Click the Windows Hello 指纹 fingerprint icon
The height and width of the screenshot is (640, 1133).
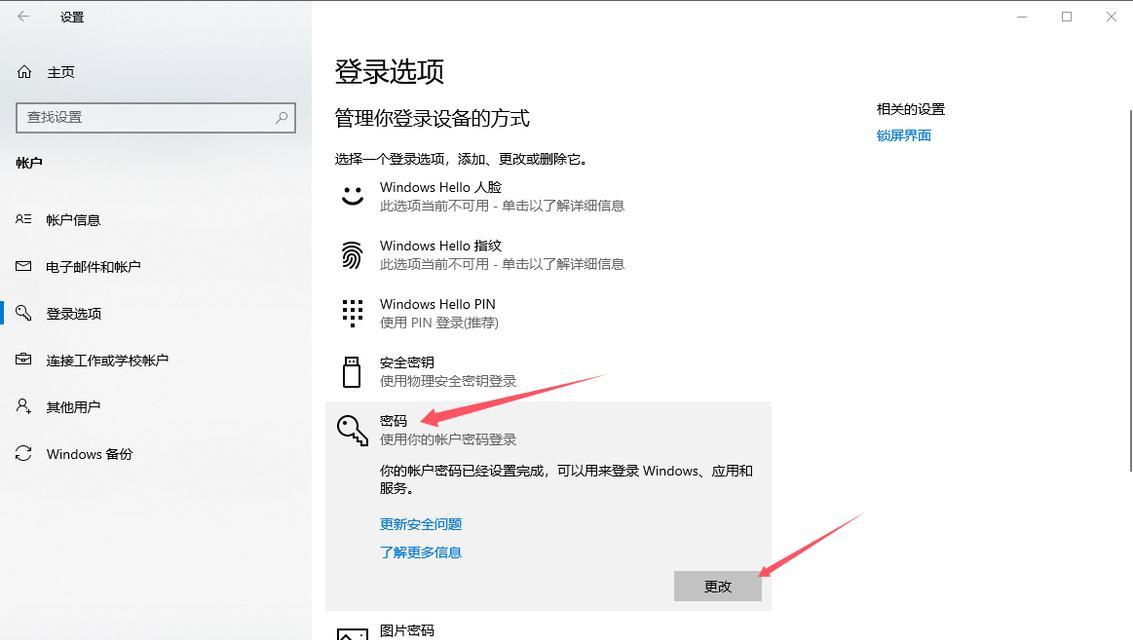pos(353,255)
